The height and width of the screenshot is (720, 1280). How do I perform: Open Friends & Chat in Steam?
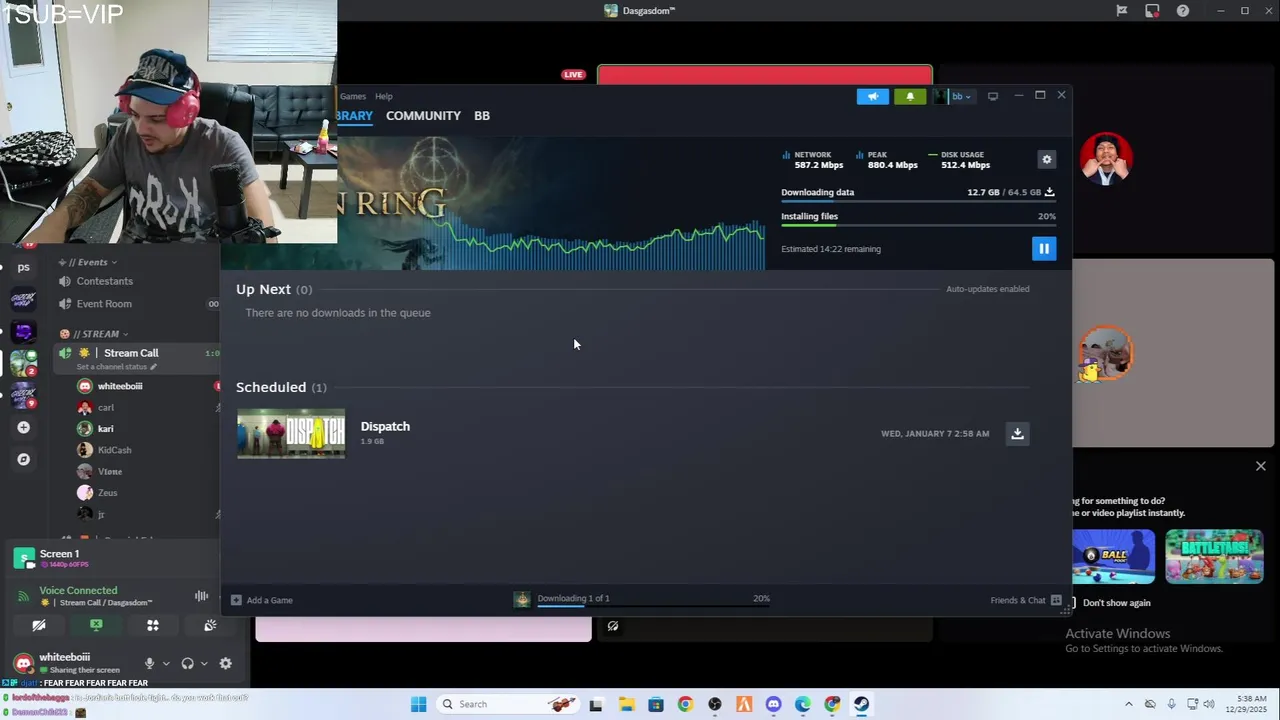[x=1026, y=600]
